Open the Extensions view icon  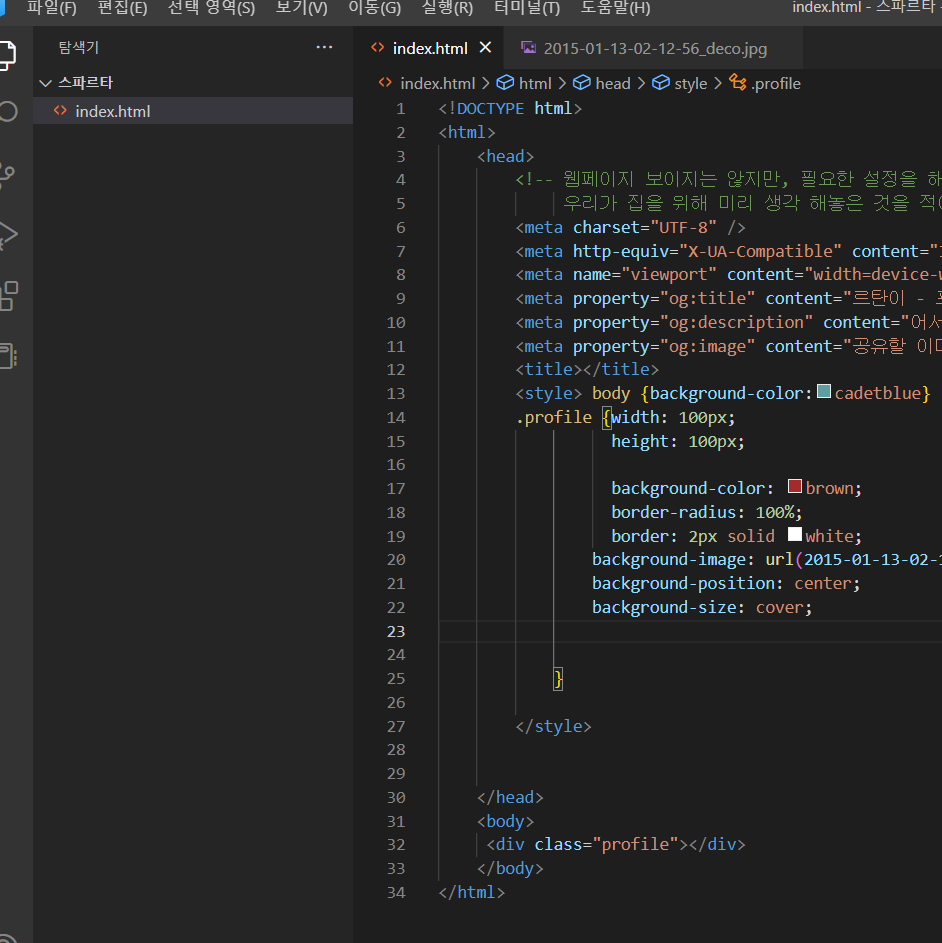[8, 296]
